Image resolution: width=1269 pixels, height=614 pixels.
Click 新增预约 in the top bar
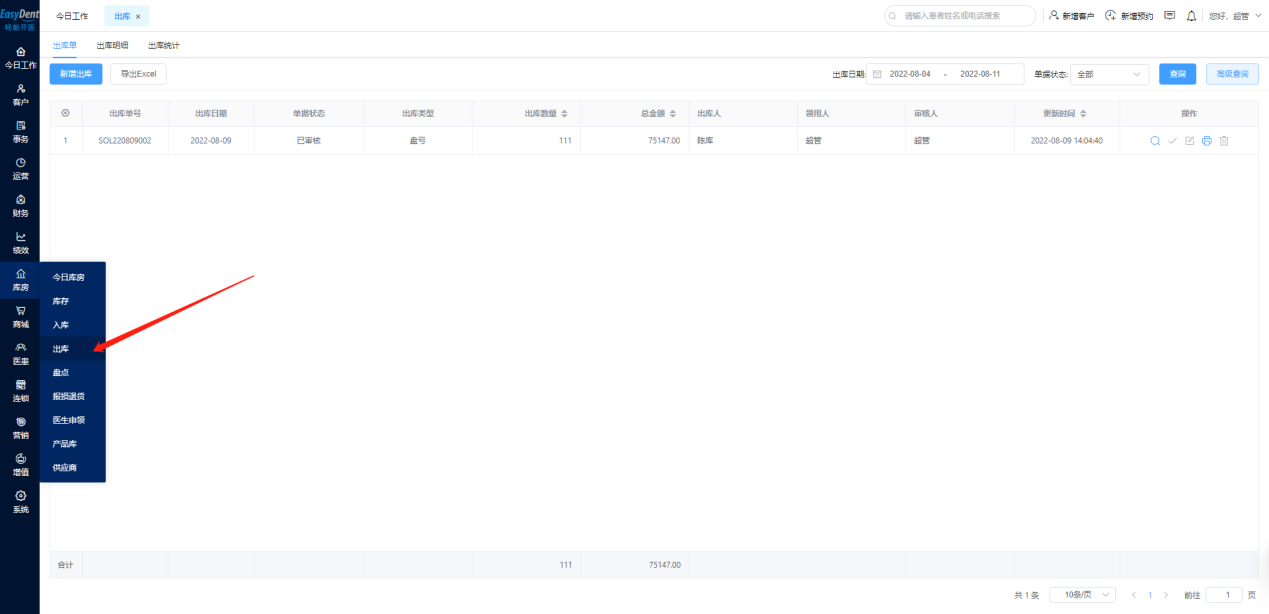[x=1129, y=16]
